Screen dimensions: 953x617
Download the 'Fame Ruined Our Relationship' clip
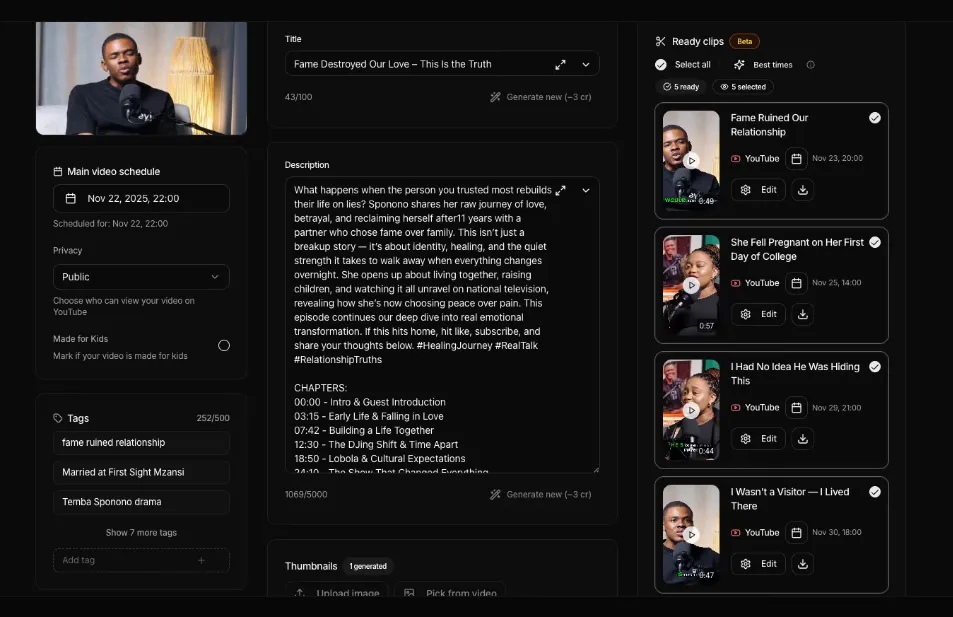point(802,190)
